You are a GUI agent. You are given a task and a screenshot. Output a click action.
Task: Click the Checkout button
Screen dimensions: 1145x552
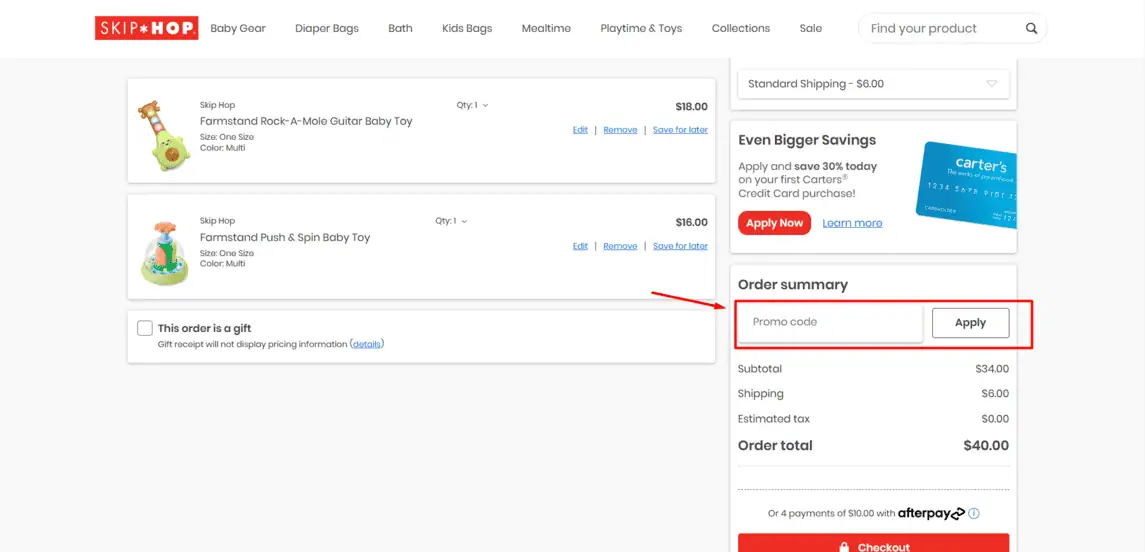click(x=873, y=543)
